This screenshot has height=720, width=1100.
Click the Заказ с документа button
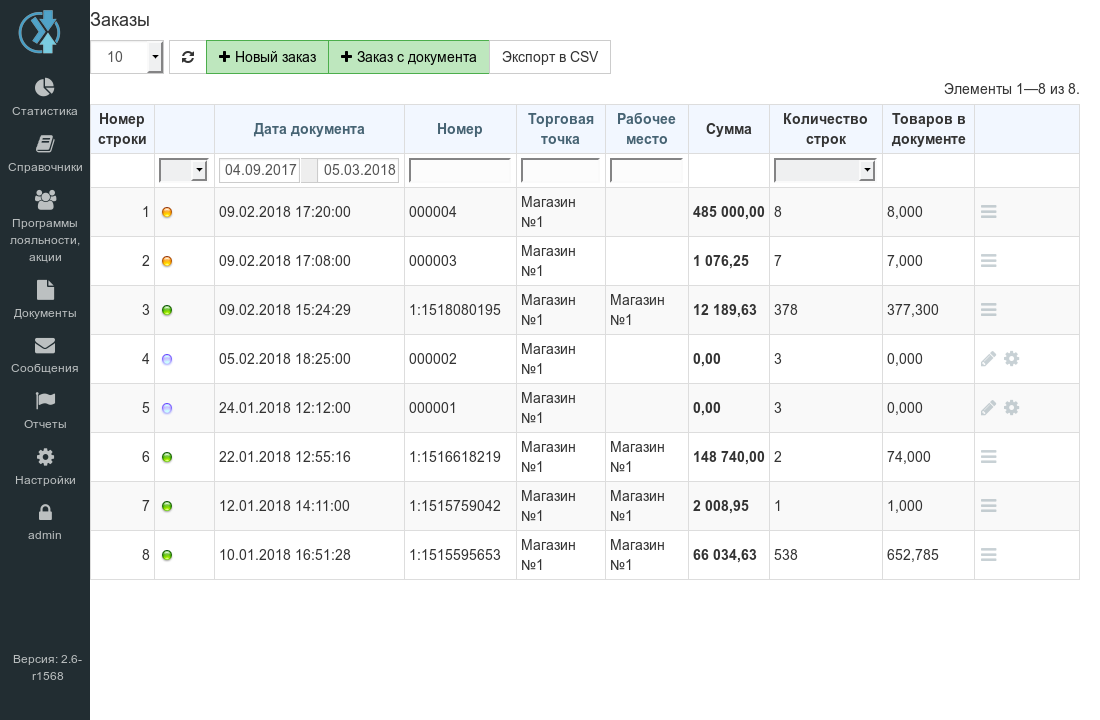tap(409, 57)
